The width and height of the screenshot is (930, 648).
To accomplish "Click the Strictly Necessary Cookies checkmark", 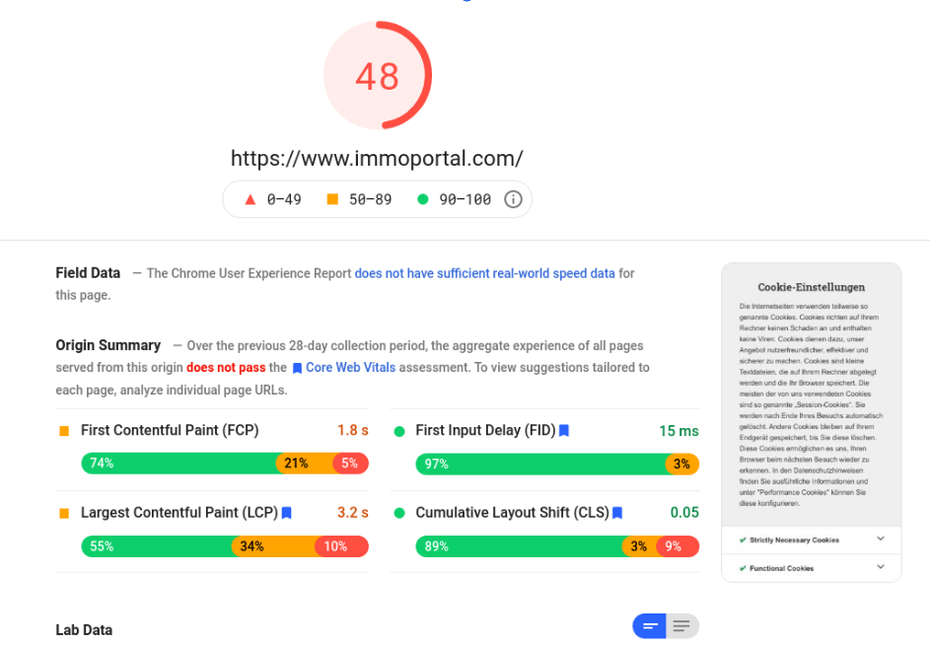I will [743, 540].
